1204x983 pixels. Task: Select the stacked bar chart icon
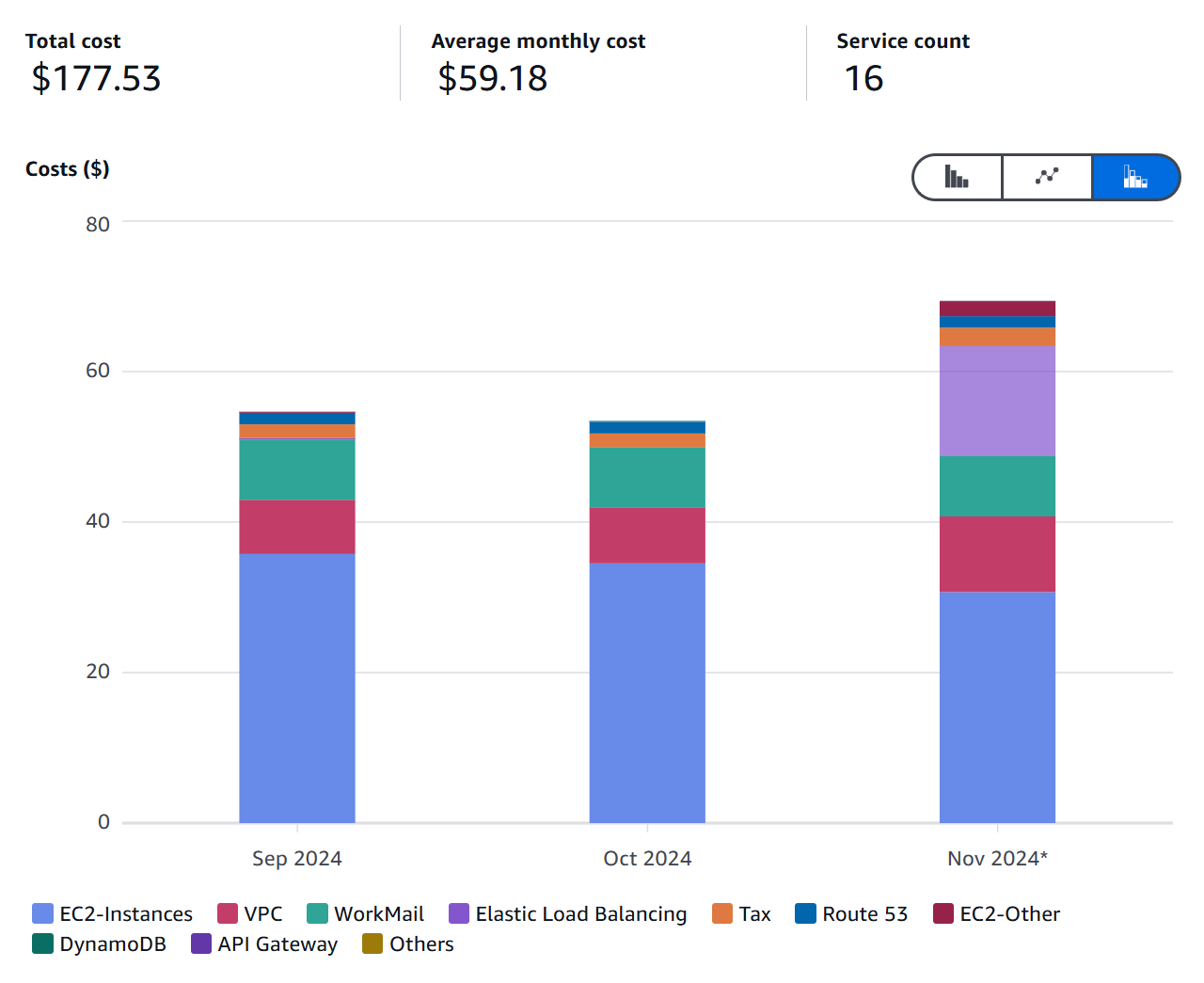tap(1135, 177)
